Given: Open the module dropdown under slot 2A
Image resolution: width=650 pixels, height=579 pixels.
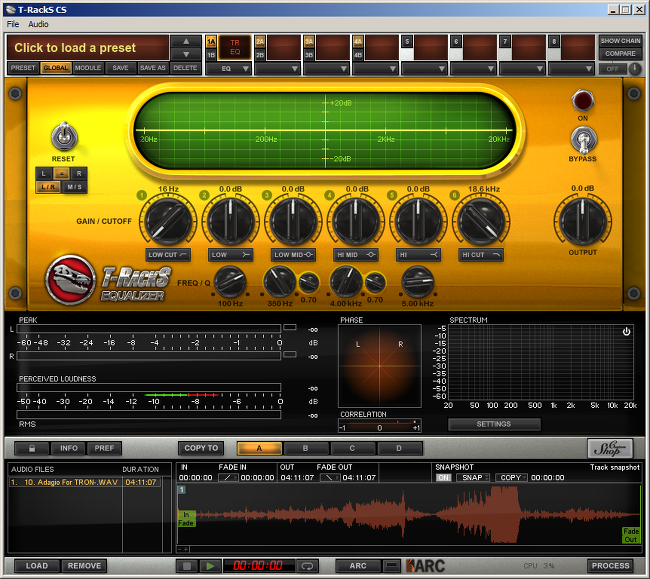Looking at the screenshot, I should click(277, 68).
